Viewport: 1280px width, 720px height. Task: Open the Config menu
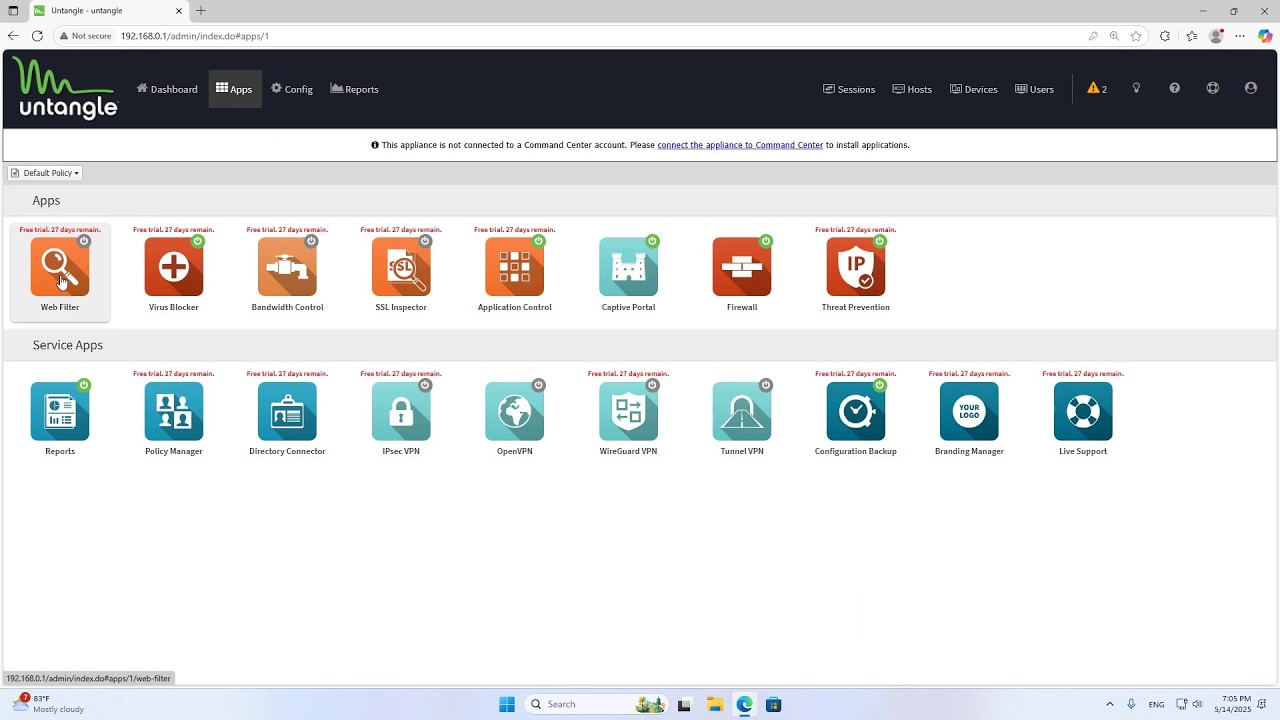point(292,89)
